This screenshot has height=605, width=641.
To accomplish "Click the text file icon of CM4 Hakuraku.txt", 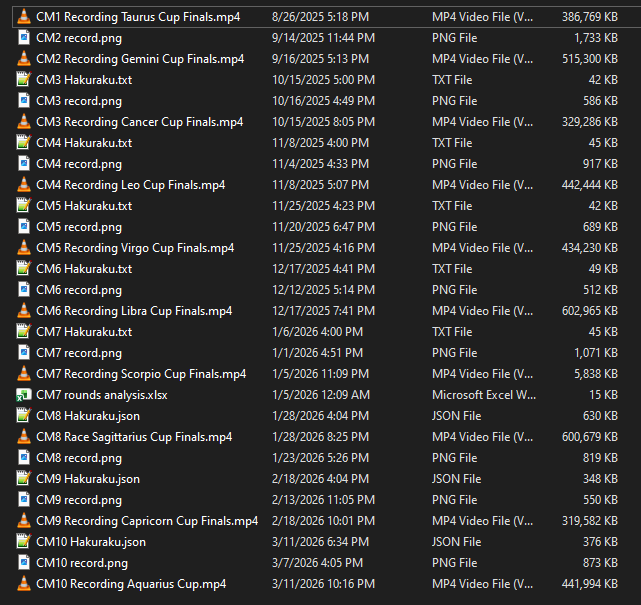I will (x=24, y=143).
